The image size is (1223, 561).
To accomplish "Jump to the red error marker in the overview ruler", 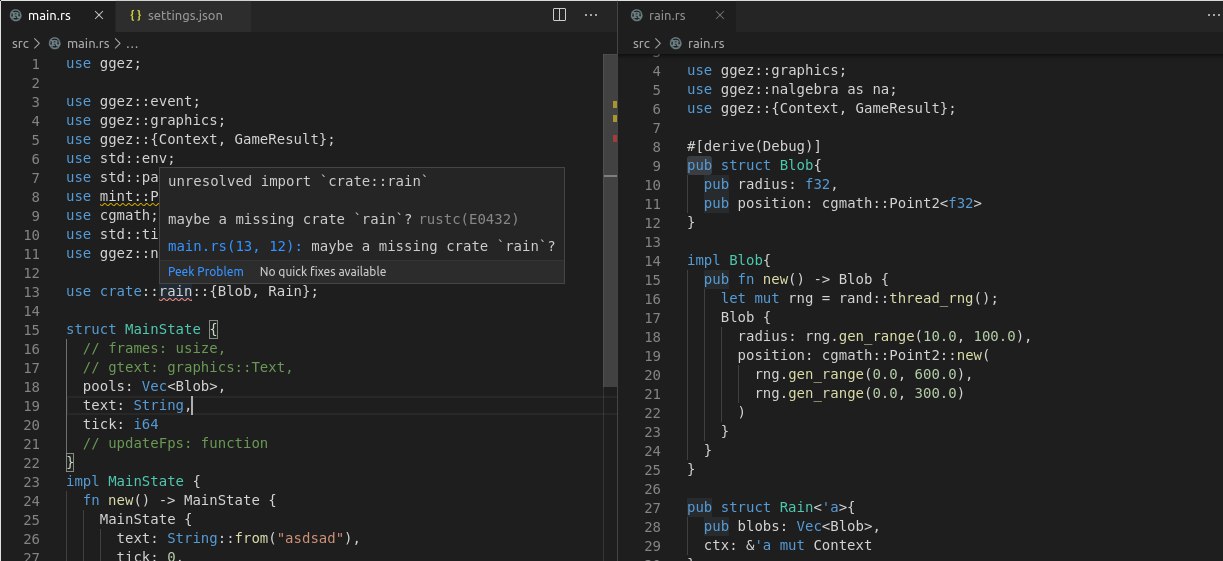I will point(614,138).
